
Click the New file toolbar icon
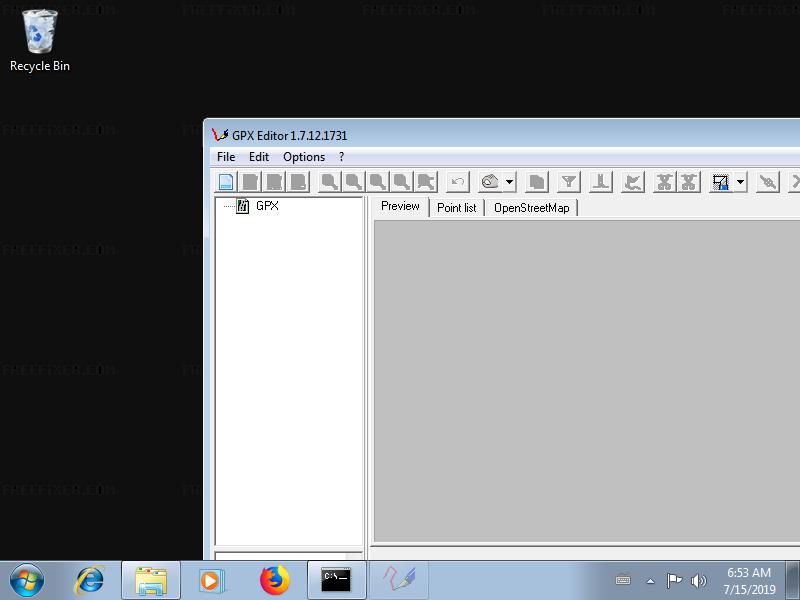coord(226,182)
